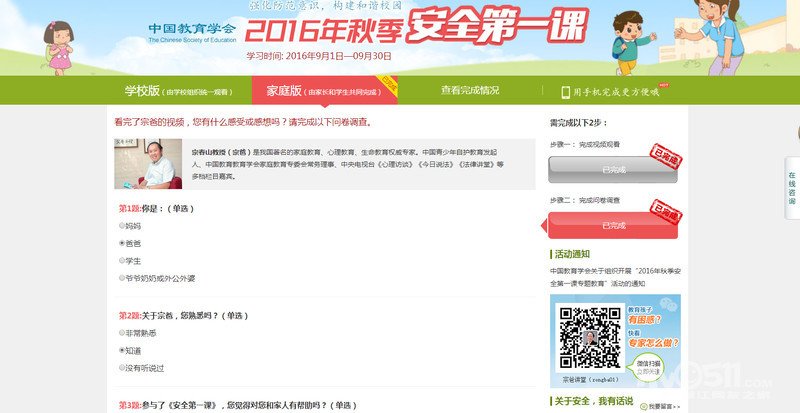Select the 学生 radio option
The width and height of the screenshot is (800, 413).
(122, 260)
